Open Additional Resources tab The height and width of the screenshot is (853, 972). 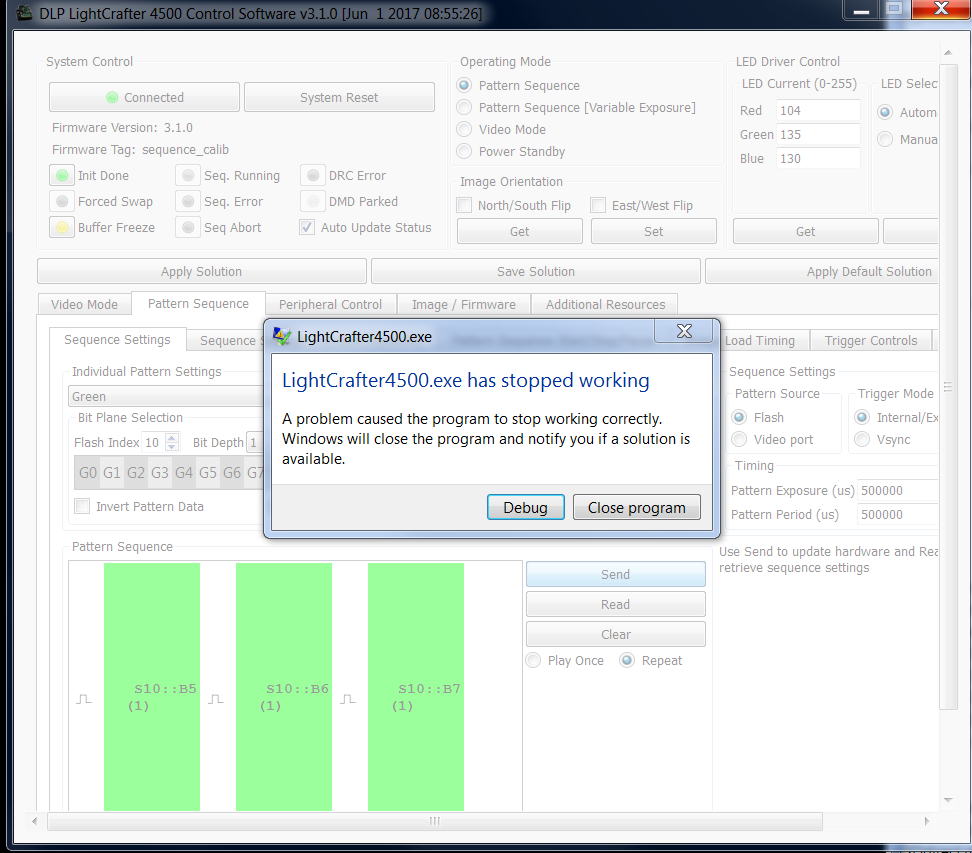605,304
